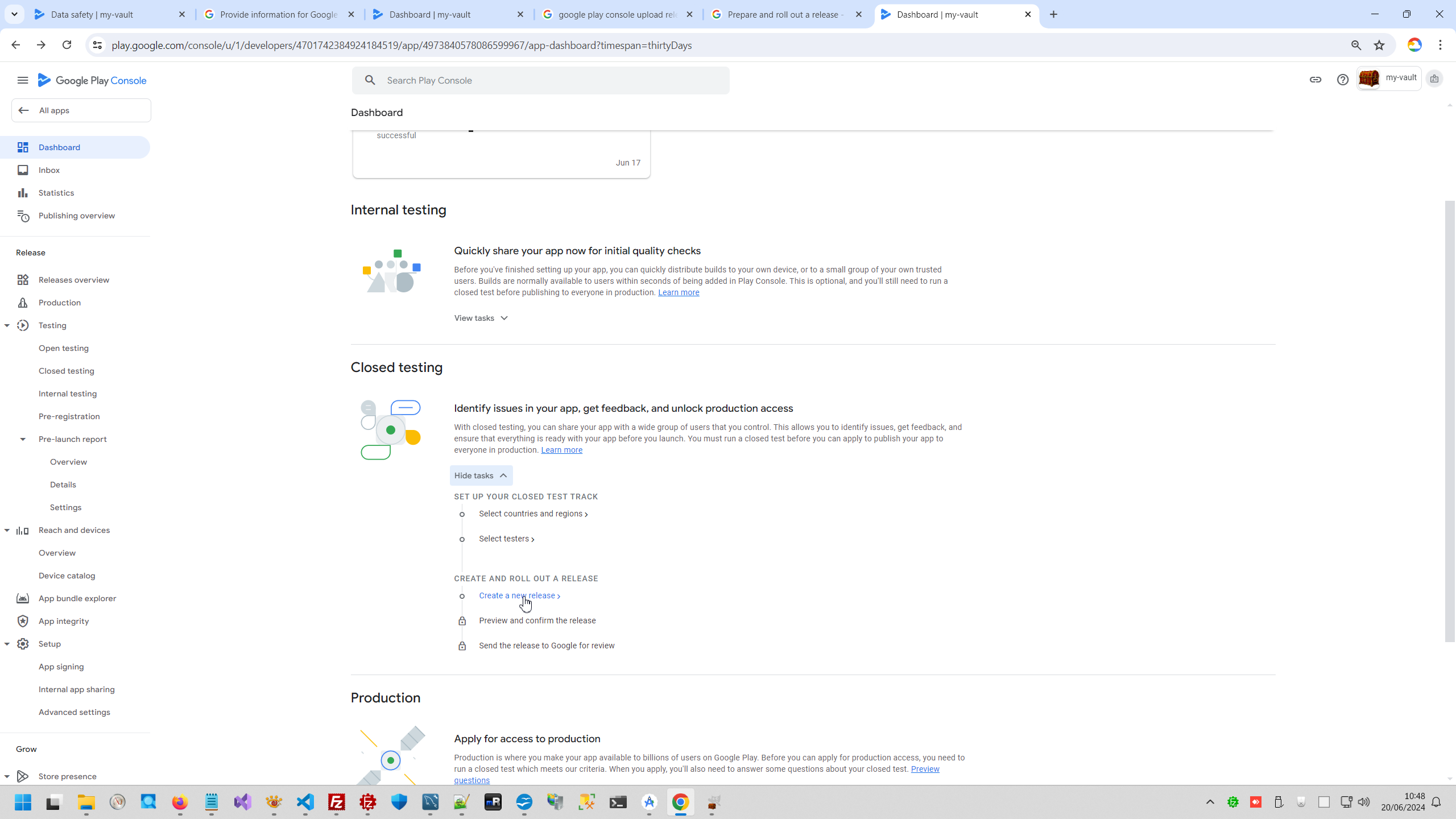Click the copy link icon in header
1456x819 pixels.
pyautogui.click(x=1315, y=80)
